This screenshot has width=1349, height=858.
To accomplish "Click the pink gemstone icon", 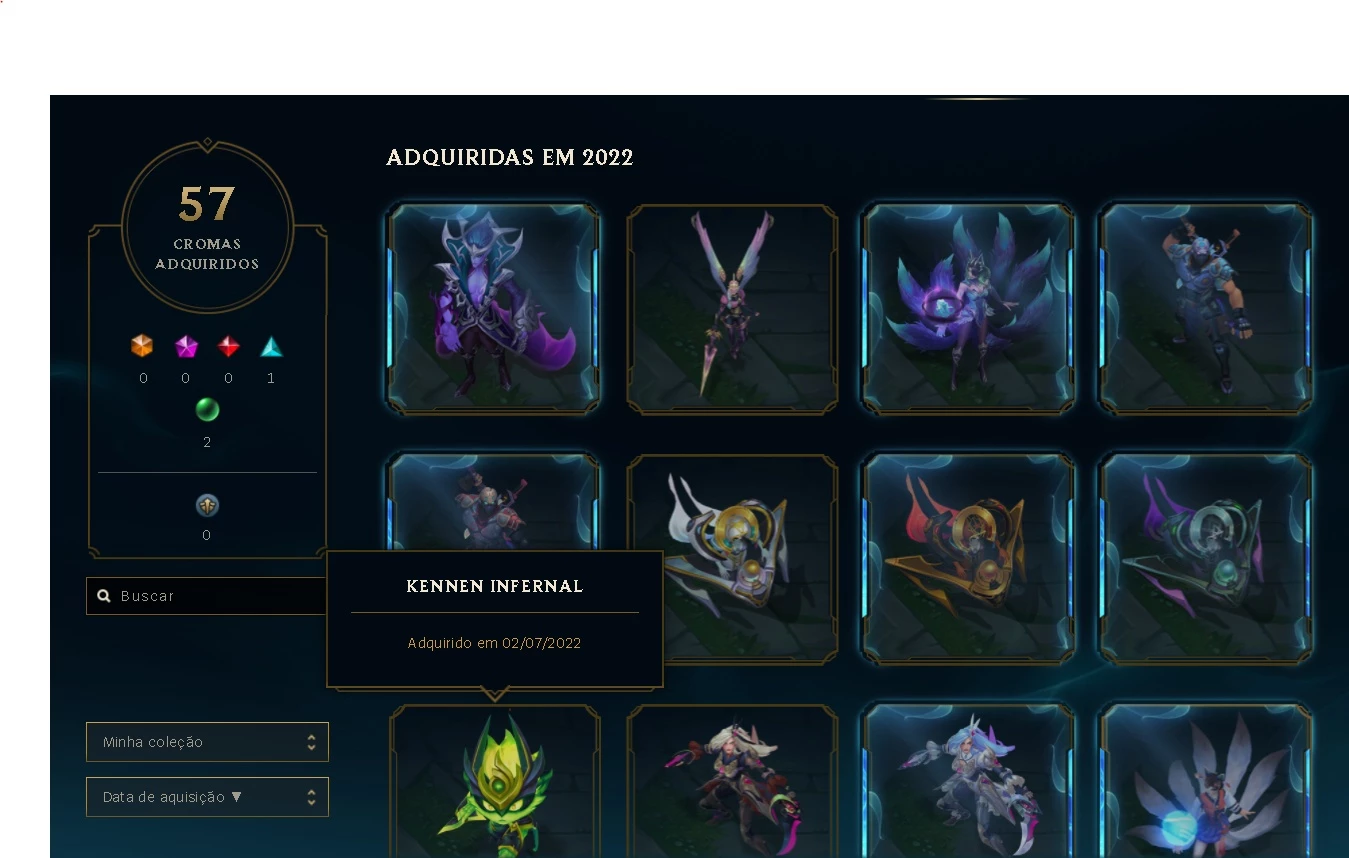I will (186, 346).
